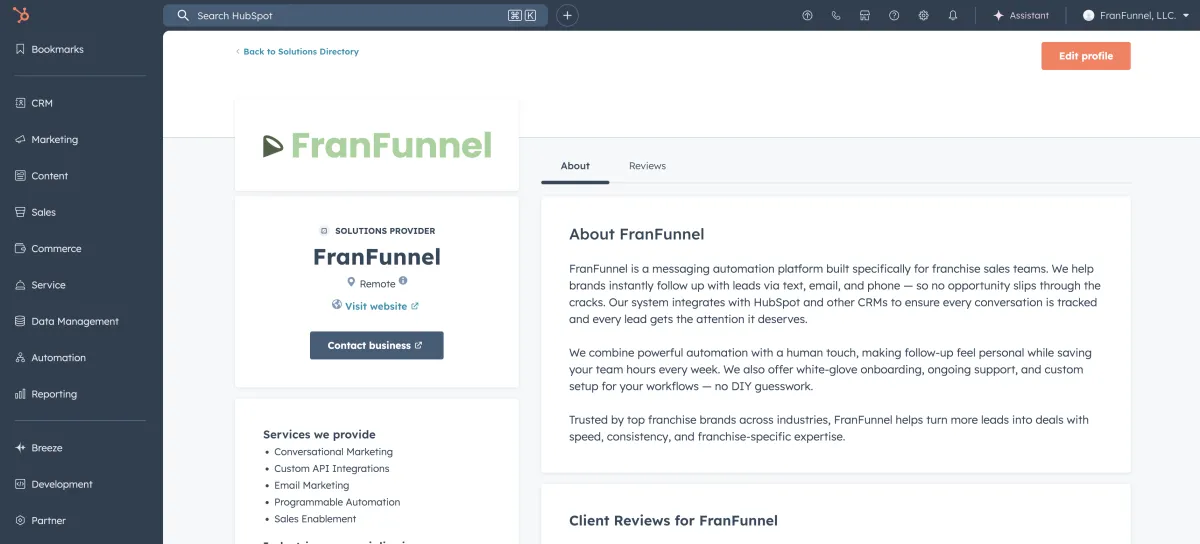Click the 'Programmable Automation' service item

(337, 502)
